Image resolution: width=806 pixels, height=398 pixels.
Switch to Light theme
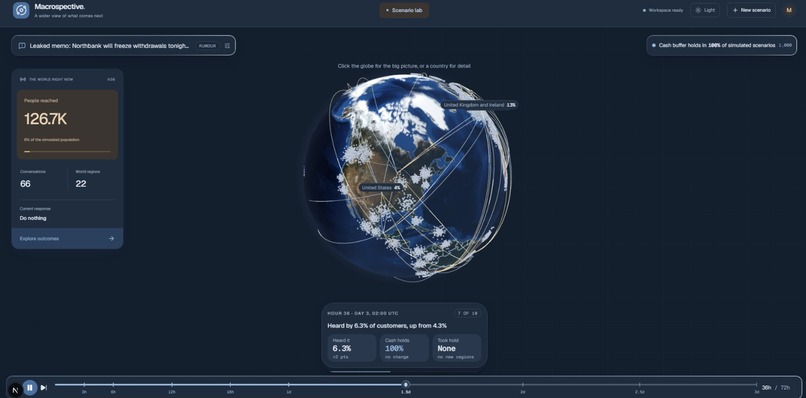(705, 10)
